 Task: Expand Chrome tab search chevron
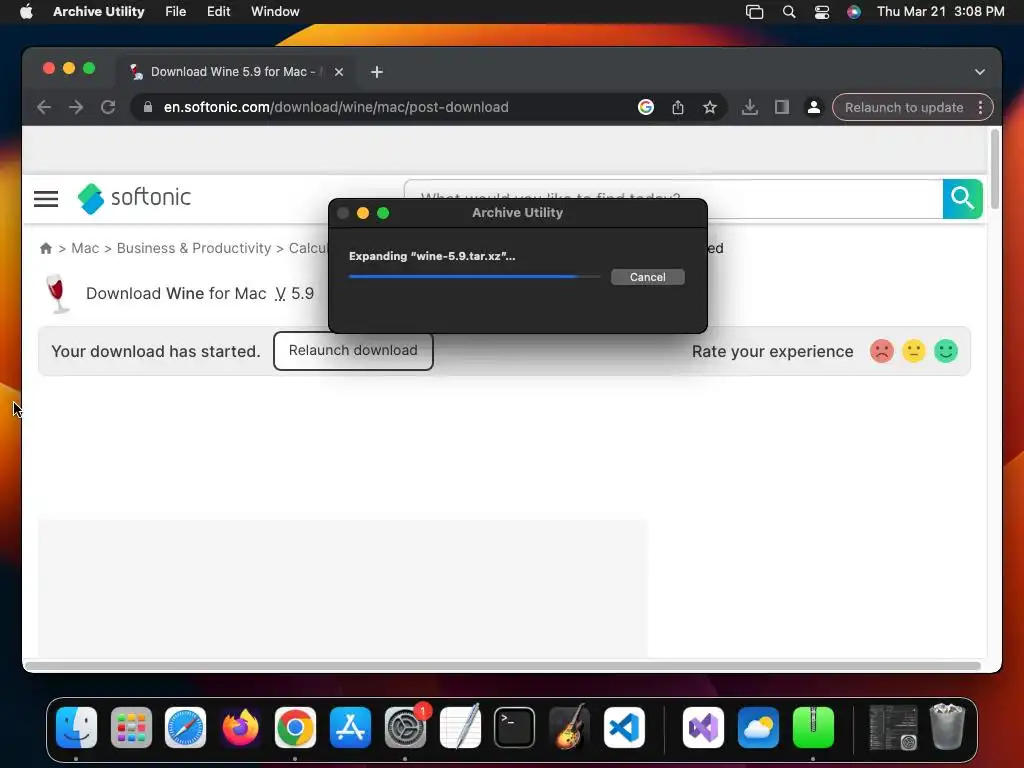(x=979, y=72)
